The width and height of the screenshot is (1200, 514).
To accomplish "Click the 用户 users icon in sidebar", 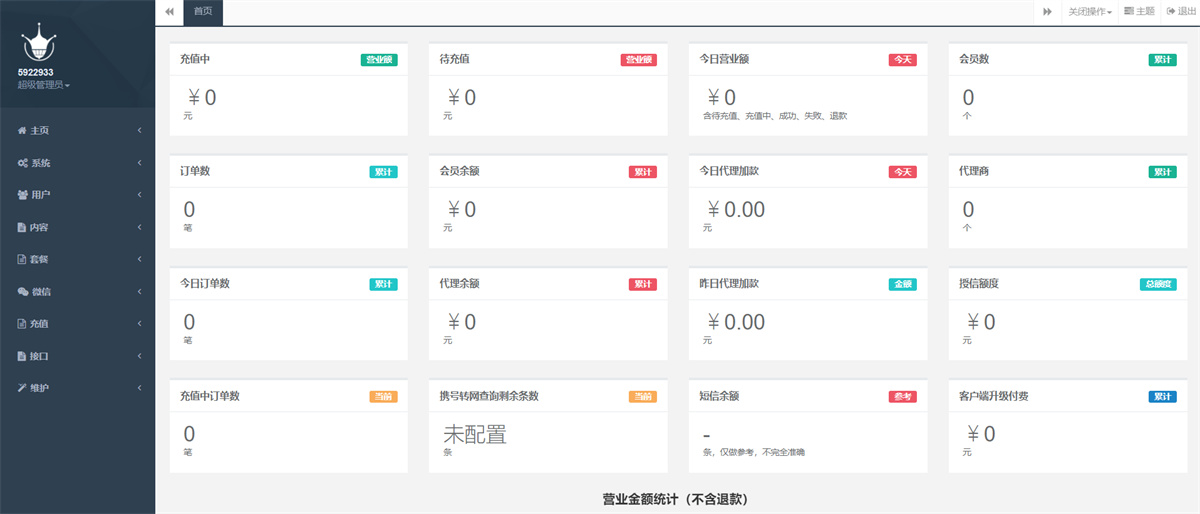I will [22, 195].
